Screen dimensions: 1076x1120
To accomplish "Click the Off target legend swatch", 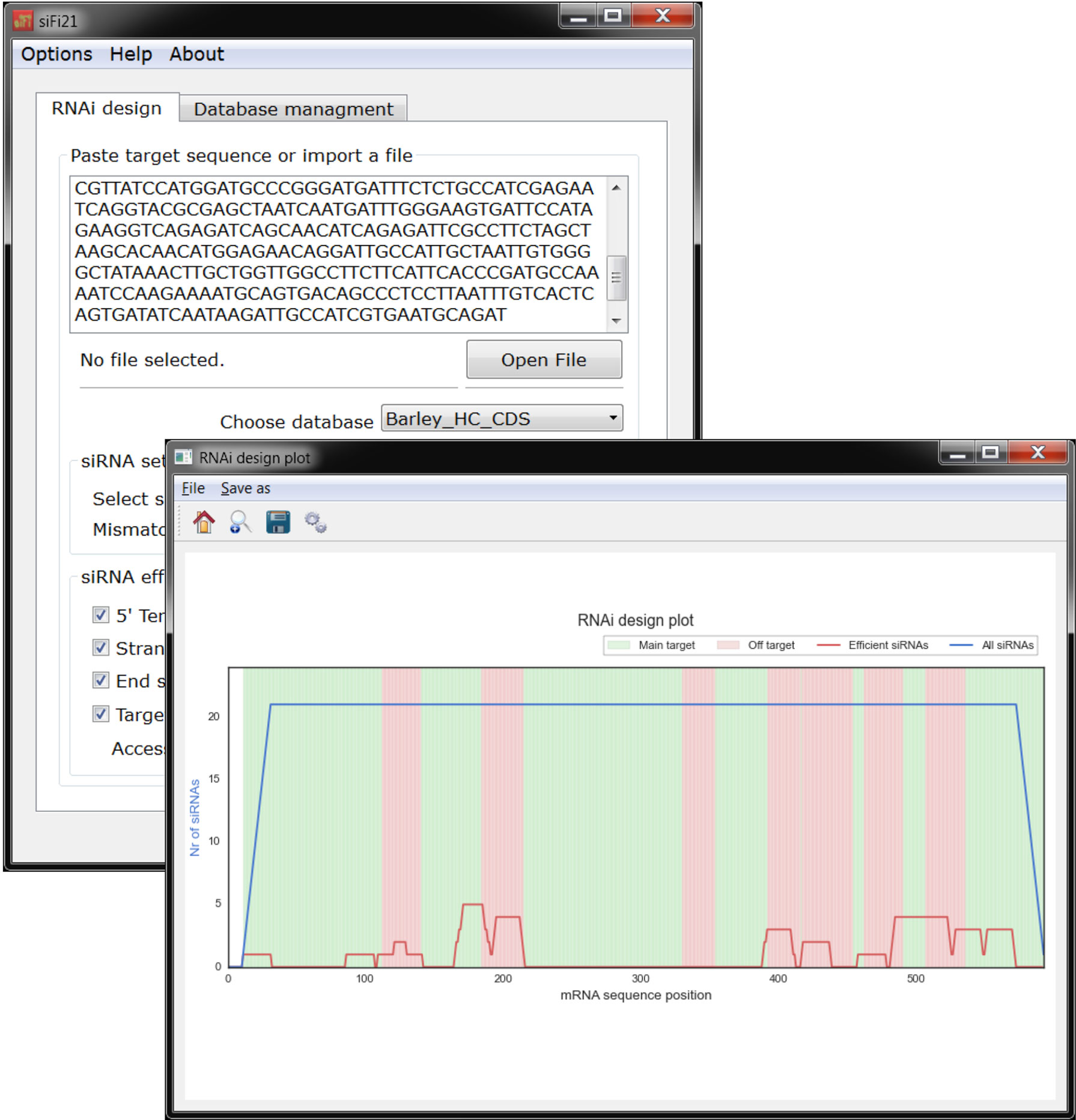I will click(728, 645).
